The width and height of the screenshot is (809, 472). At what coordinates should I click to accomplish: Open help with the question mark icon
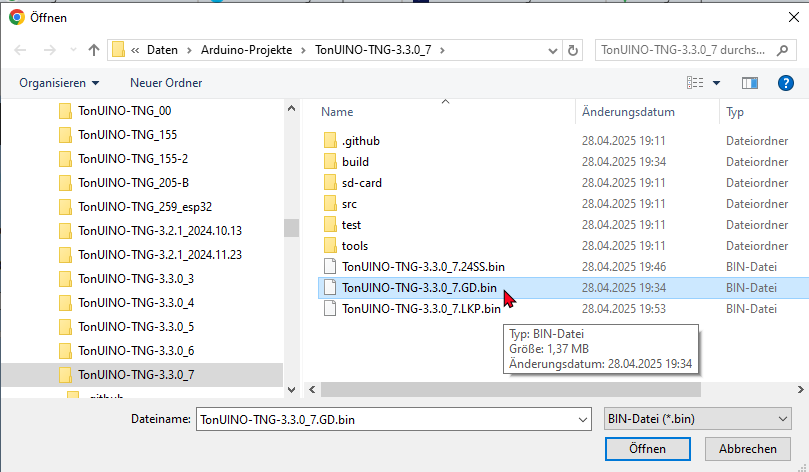tap(785, 83)
